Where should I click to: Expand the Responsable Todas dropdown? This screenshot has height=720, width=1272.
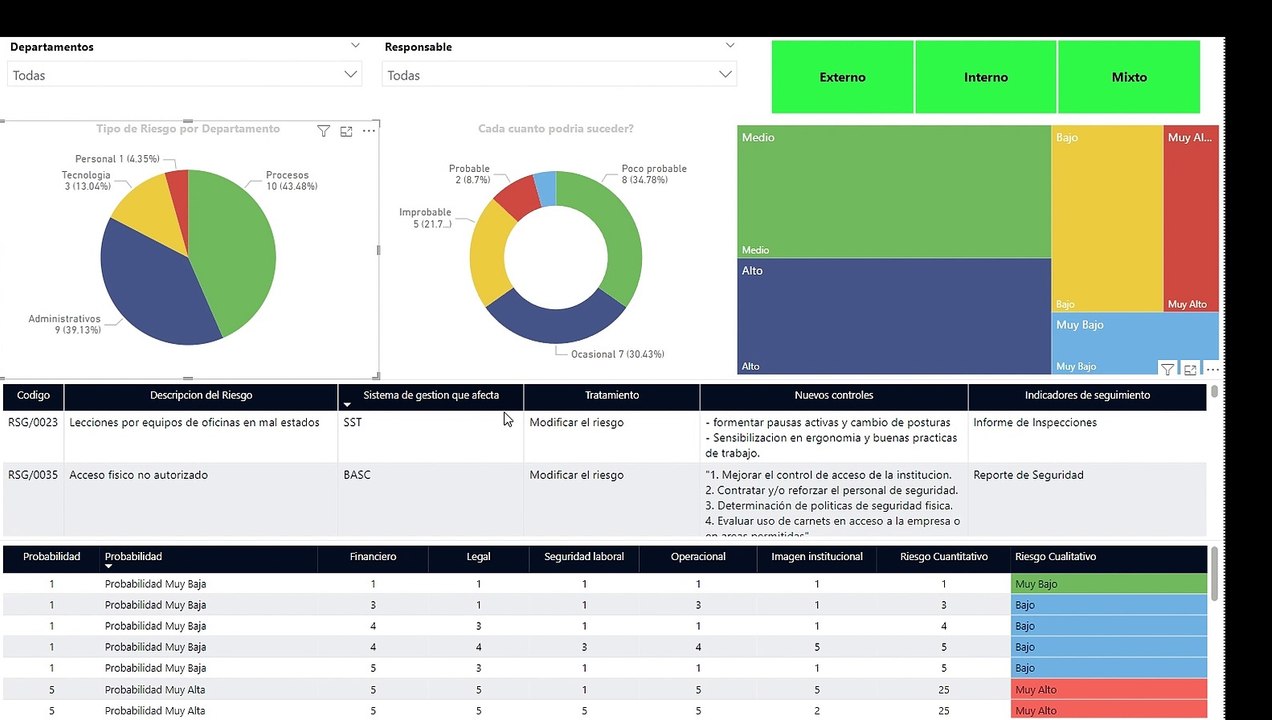559,75
